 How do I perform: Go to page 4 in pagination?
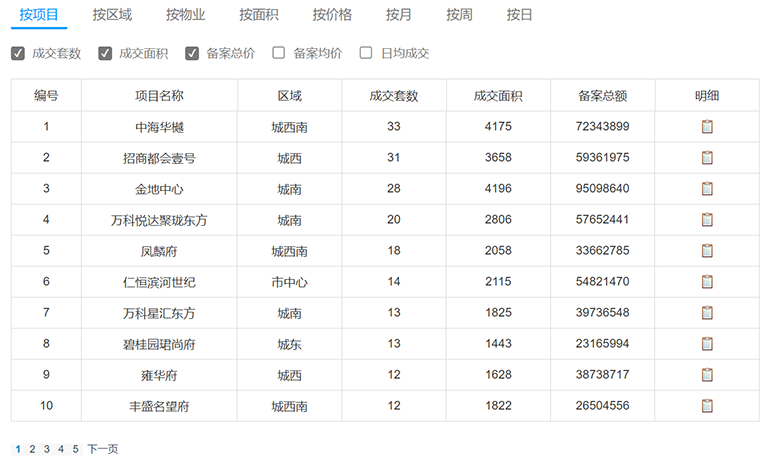pos(61,449)
